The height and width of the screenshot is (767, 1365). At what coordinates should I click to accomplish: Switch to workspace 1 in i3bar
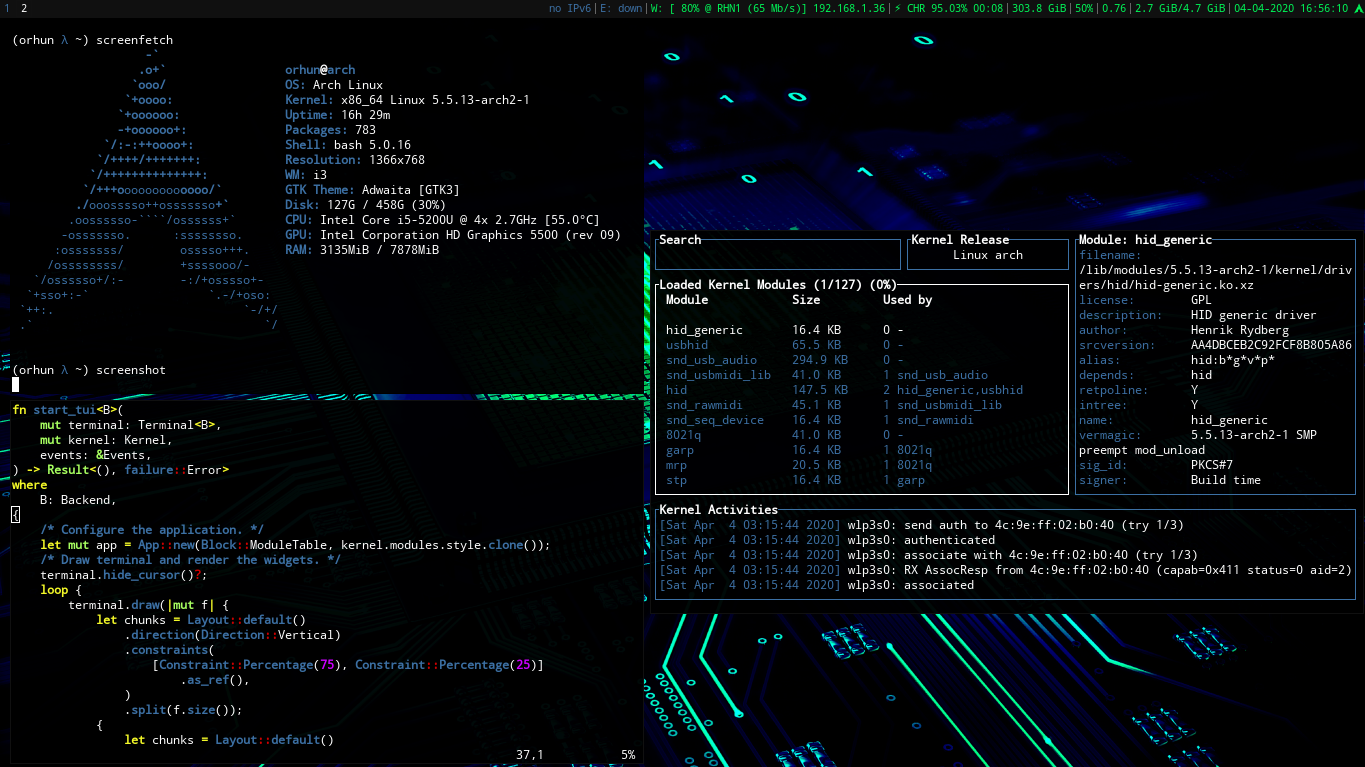coord(7,8)
